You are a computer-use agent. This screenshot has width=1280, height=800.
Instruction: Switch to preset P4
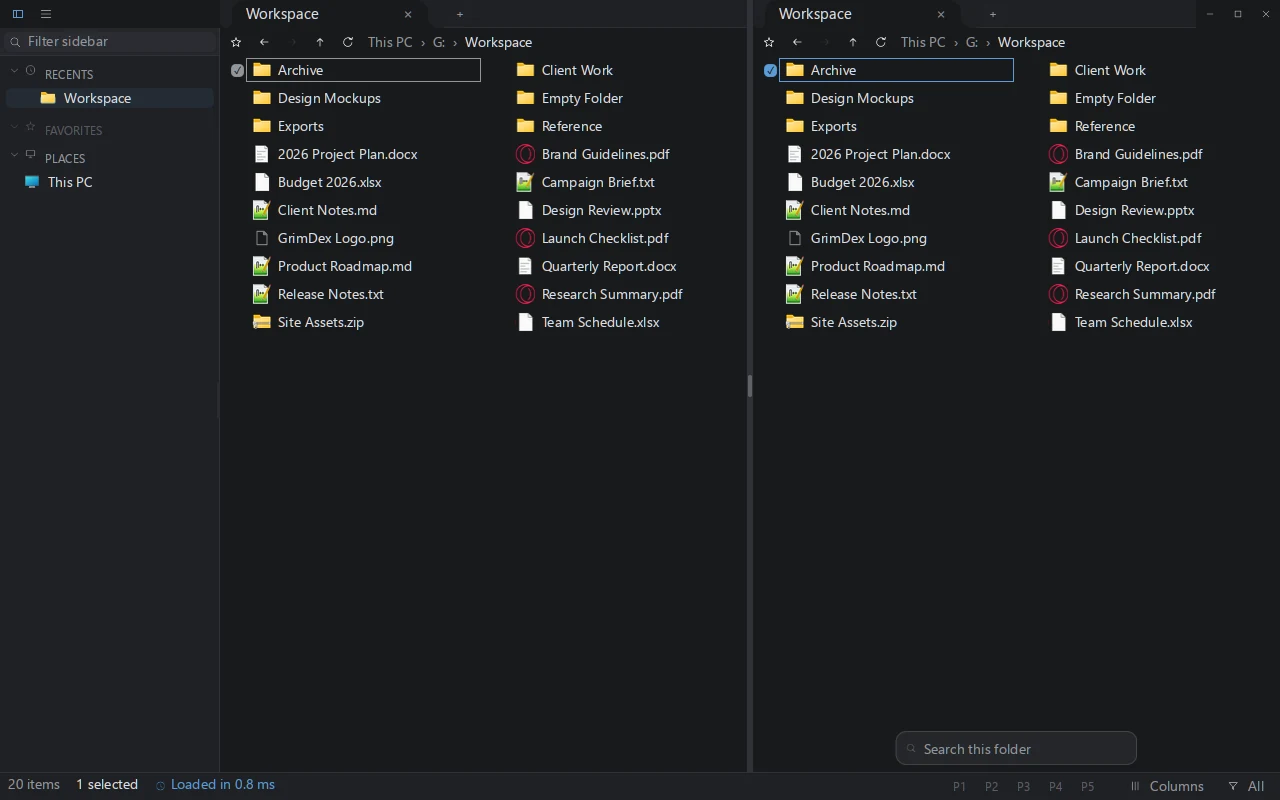point(1055,787)
